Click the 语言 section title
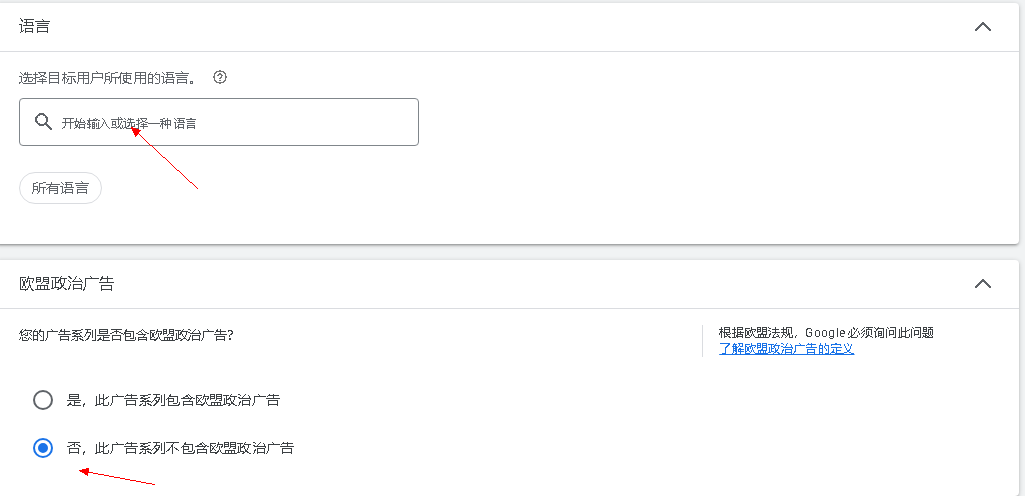 [x=35, y=27]
